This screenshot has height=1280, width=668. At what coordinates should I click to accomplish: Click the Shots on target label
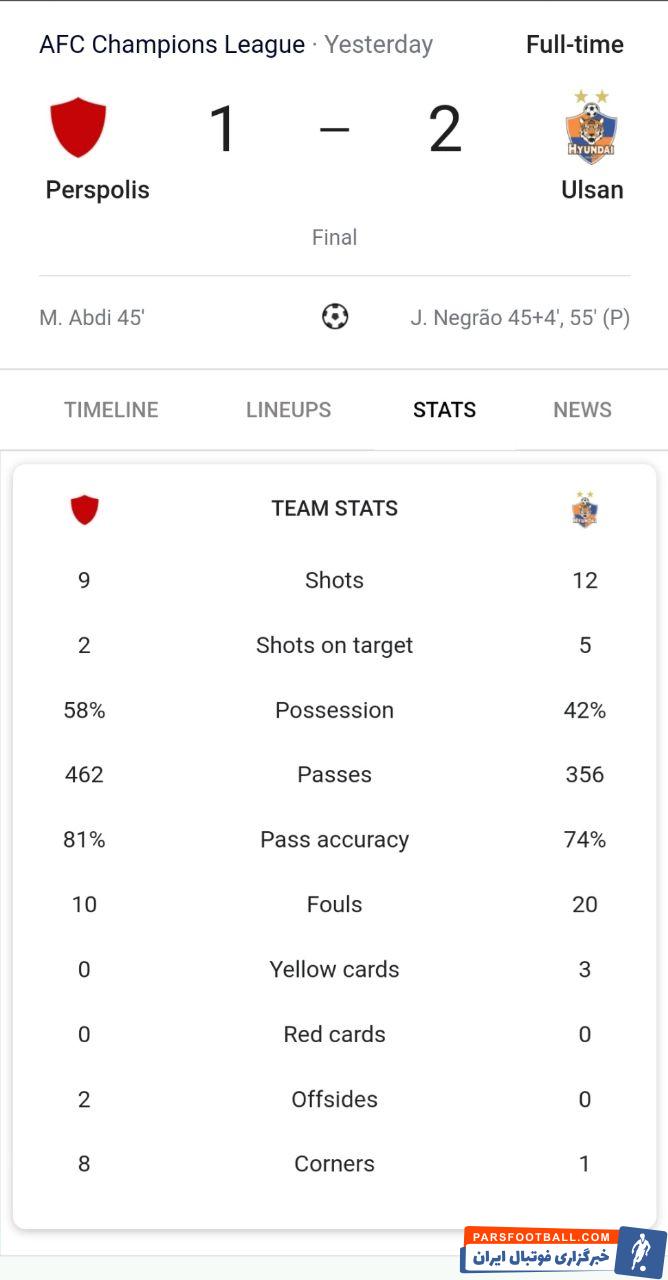[334, 645]
